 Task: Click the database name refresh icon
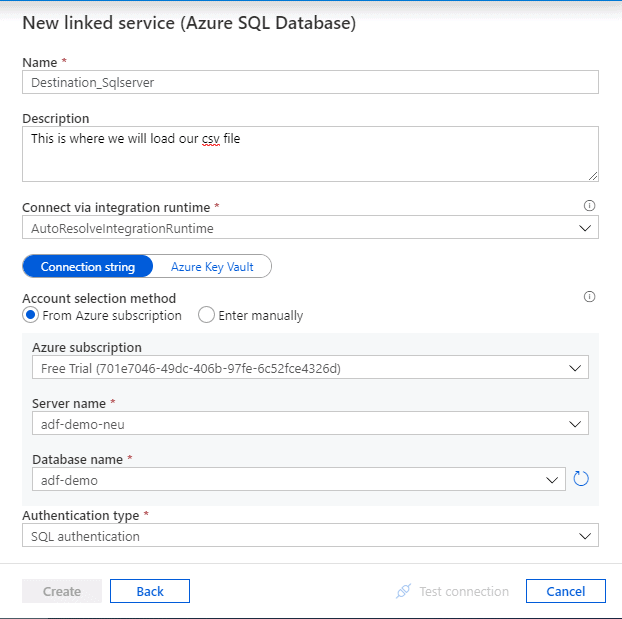pyautogui.click(x=581, y=479)
